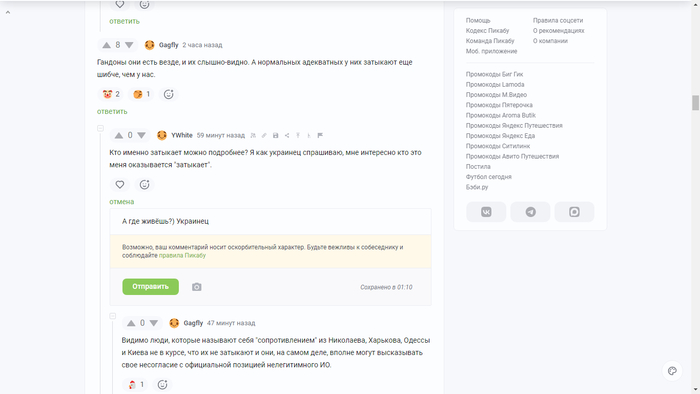Click the orange emoji reaction showing 1
Screen dimensions: 700x394
click(142, 94)
